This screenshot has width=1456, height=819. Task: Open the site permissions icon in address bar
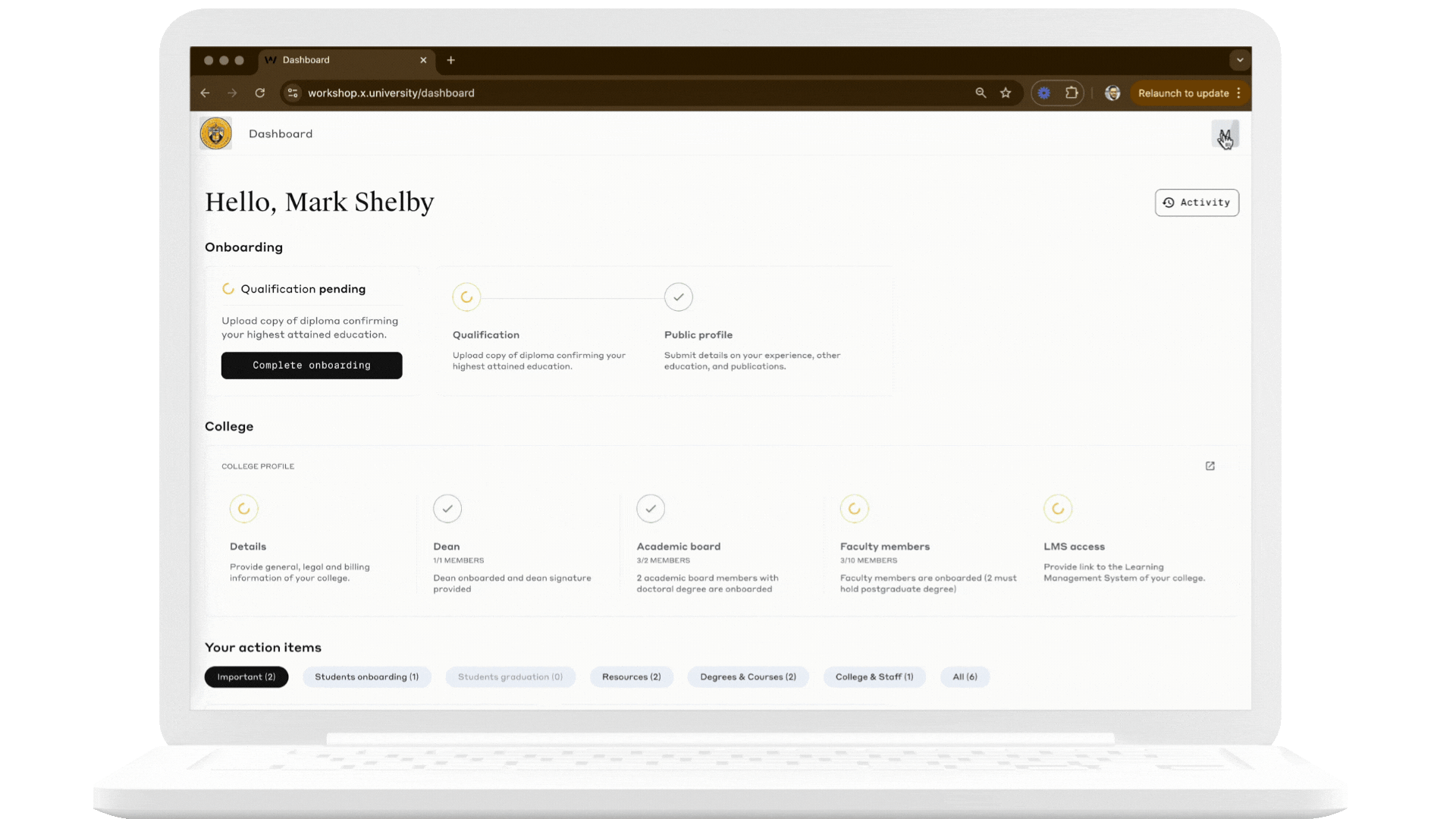tap(292, 93)
